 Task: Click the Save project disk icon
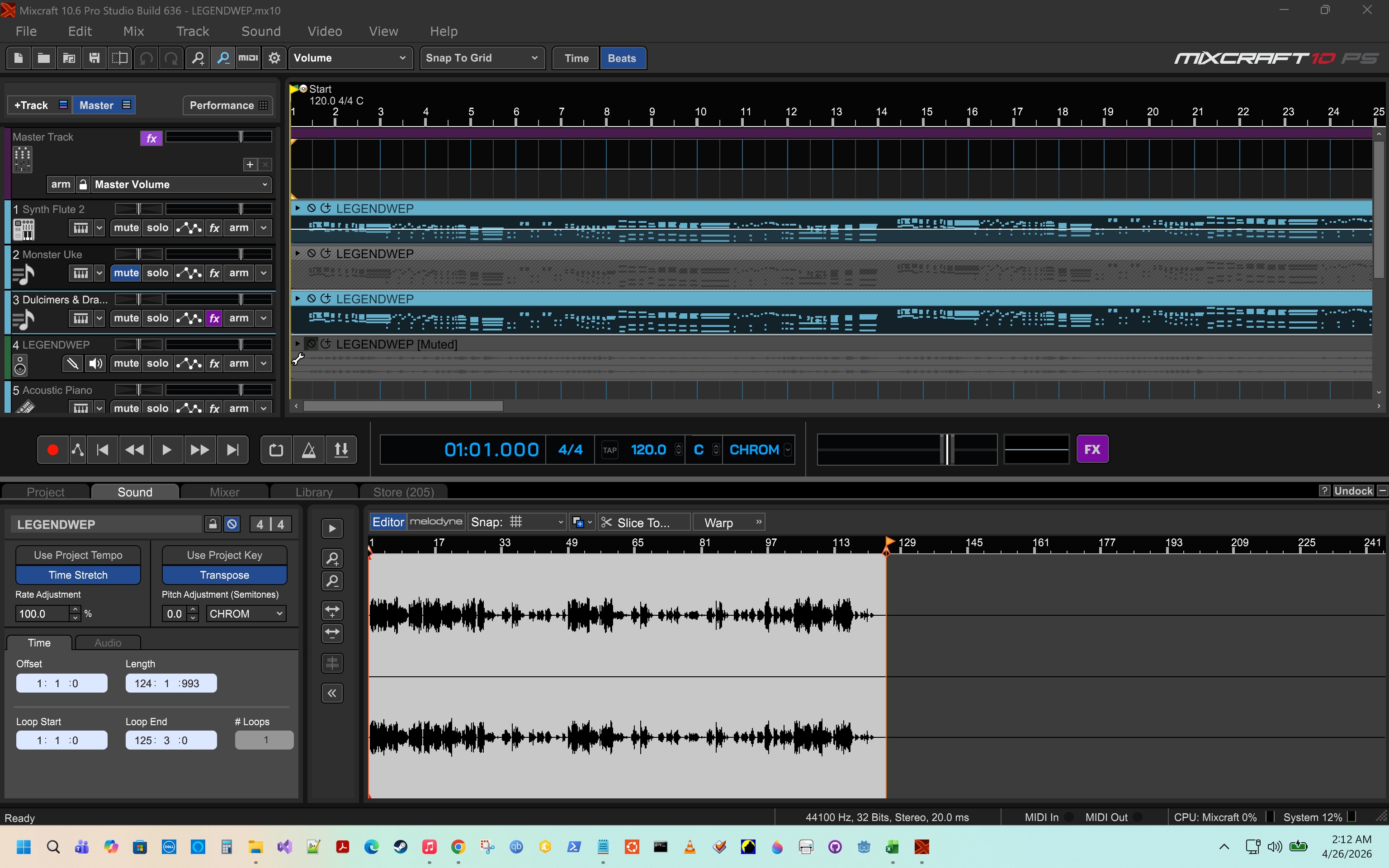pyautogui.click(x=94, y=58)
